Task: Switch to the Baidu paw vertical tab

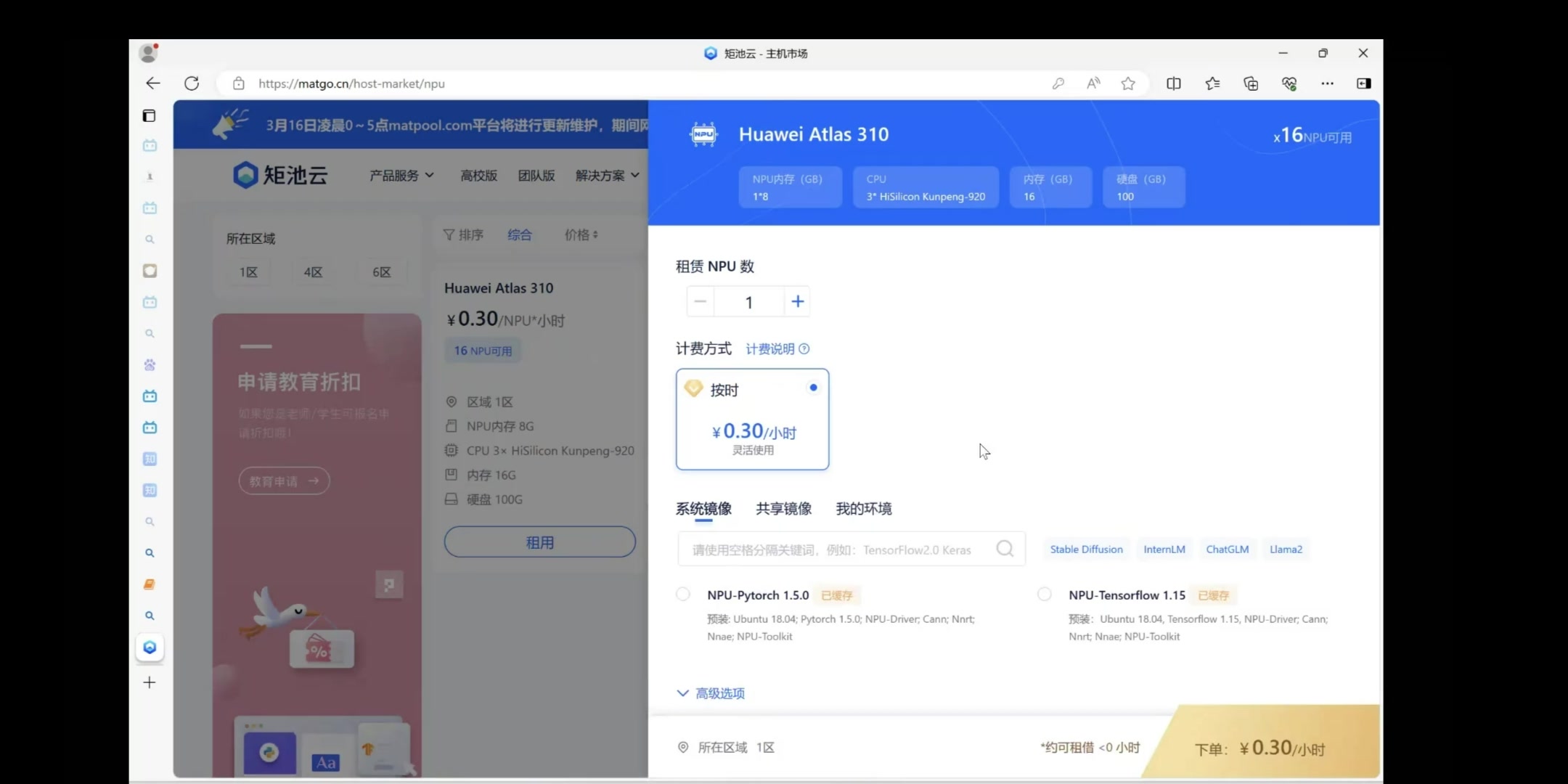Action: click(x=150, y=364)
